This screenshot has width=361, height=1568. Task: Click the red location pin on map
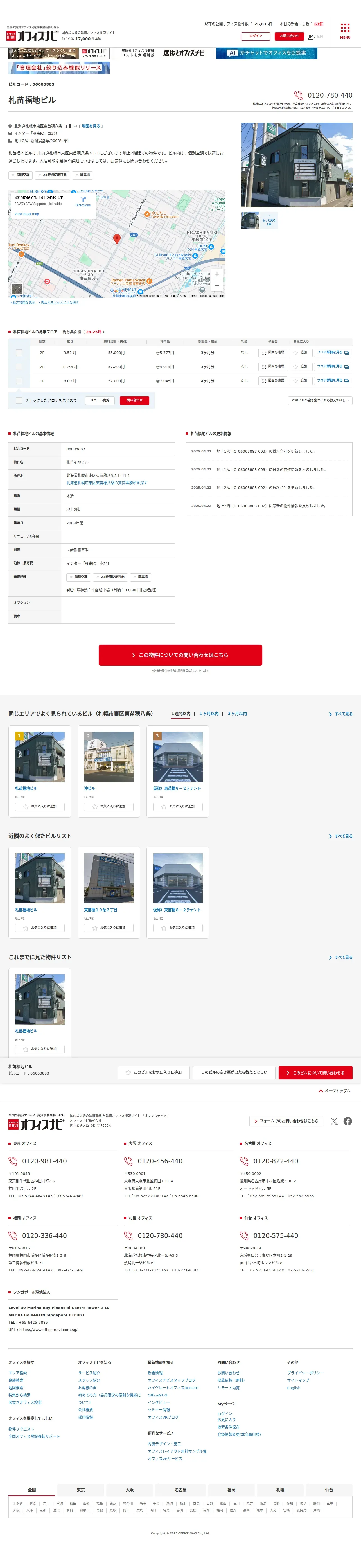click(x=117, y=239)
